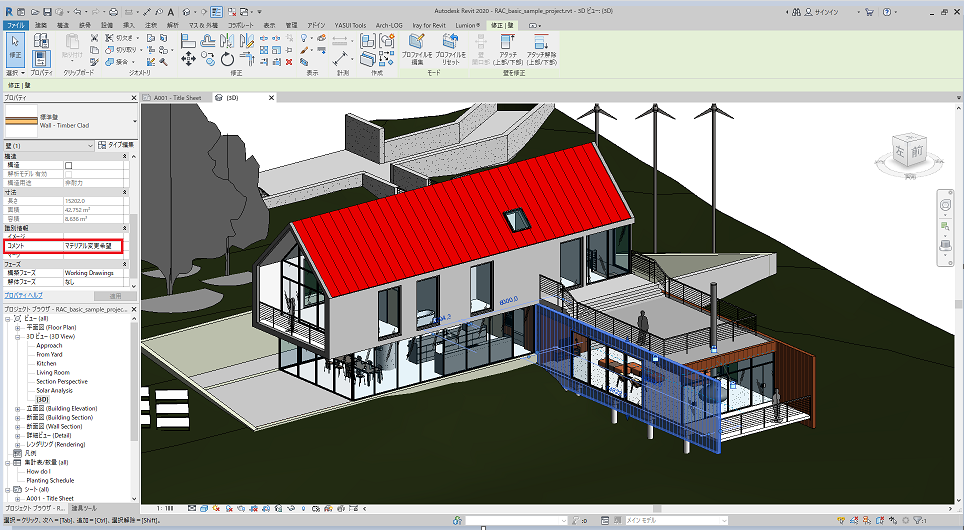Click the Attach Top/Base button
Image resolution: width=964 pixels, height=530 pixels.
pos(508,49)
